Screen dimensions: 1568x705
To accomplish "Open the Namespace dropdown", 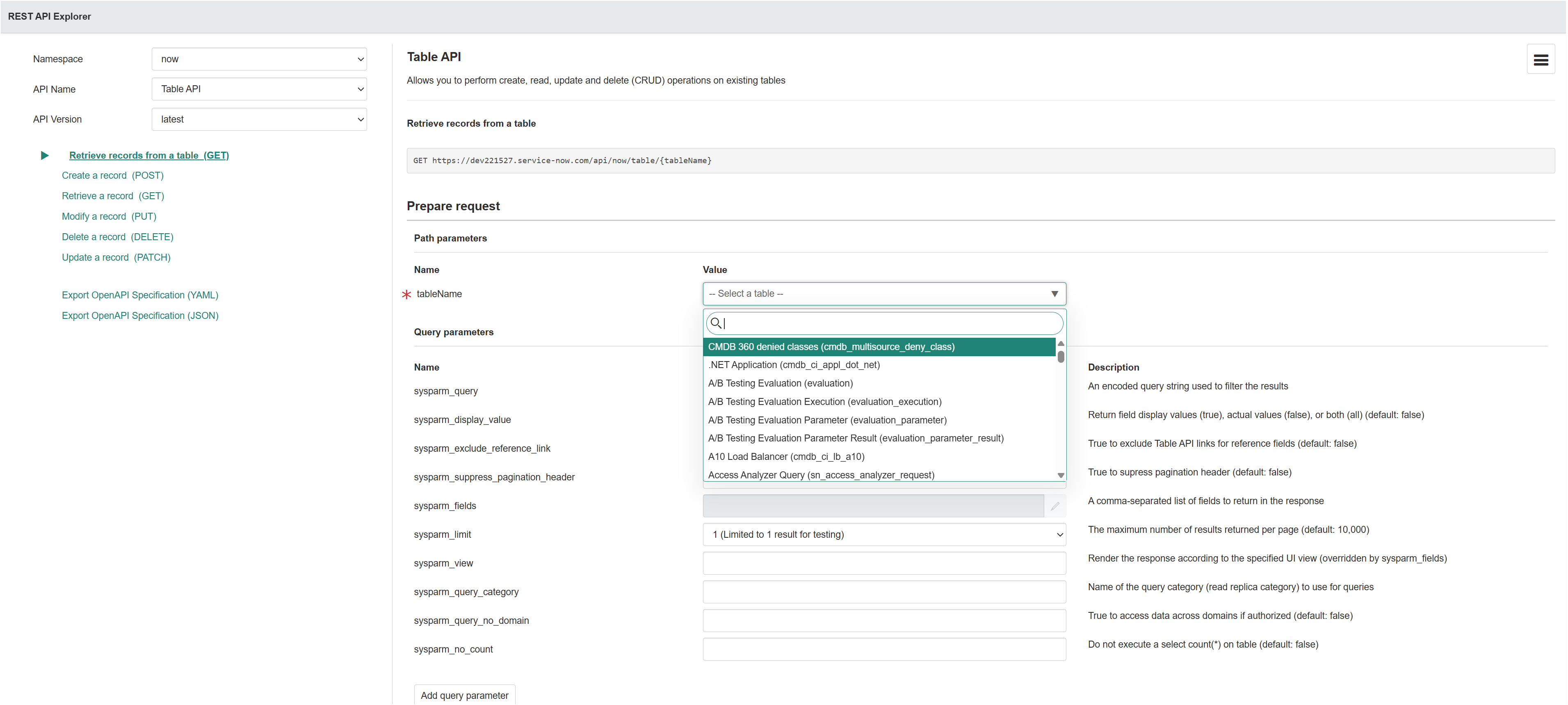I will pos(259,59).
